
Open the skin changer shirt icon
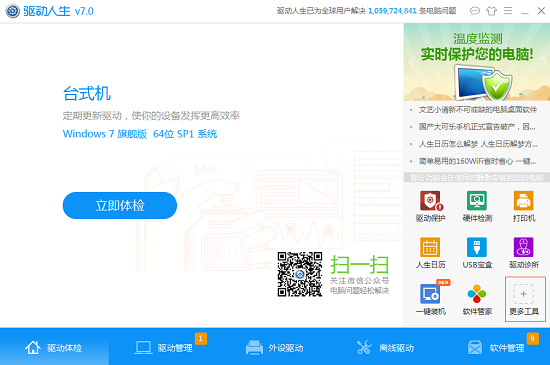(x=491, y=11)
